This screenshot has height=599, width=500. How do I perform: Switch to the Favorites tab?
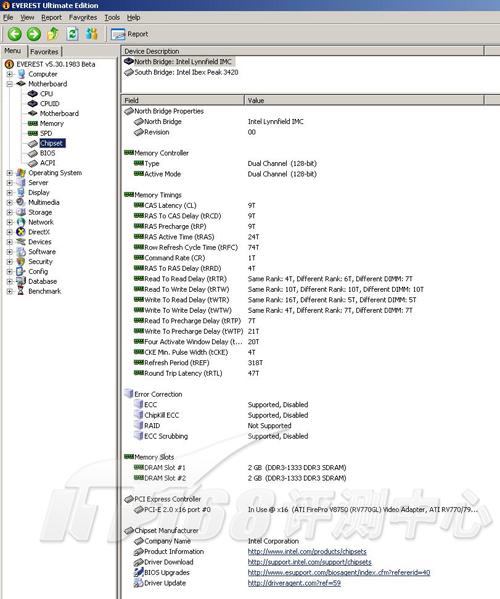click(x=44, y=52)
